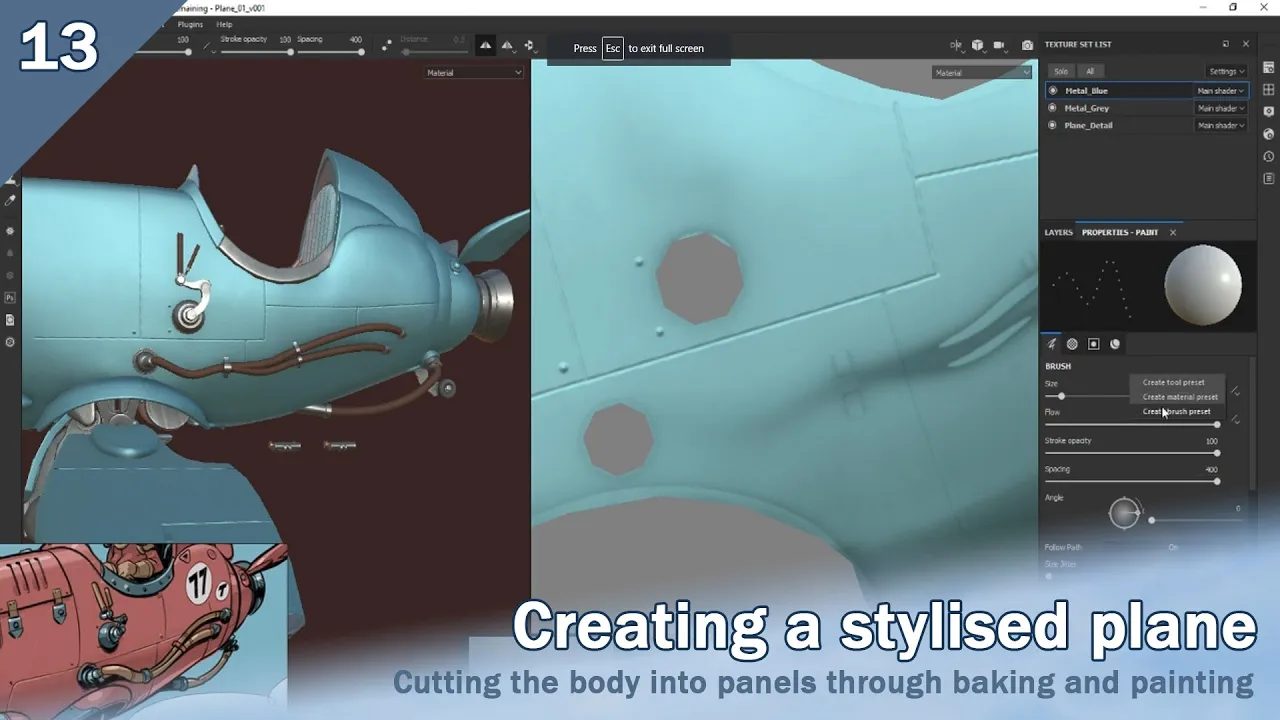The image size is (1280, 720).
Task: Select the Alpha properties tab icon
Action: coord(1072,344)
